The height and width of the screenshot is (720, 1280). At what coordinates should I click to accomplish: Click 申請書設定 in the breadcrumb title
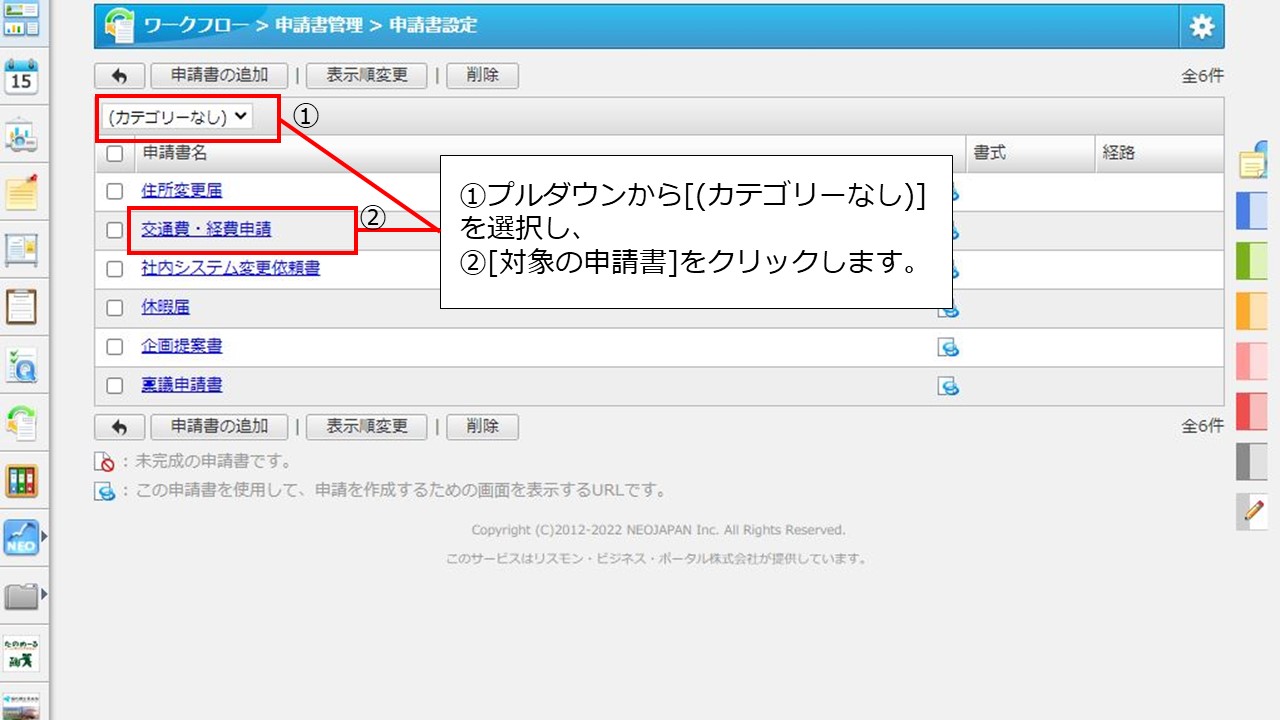pos(433,26)
